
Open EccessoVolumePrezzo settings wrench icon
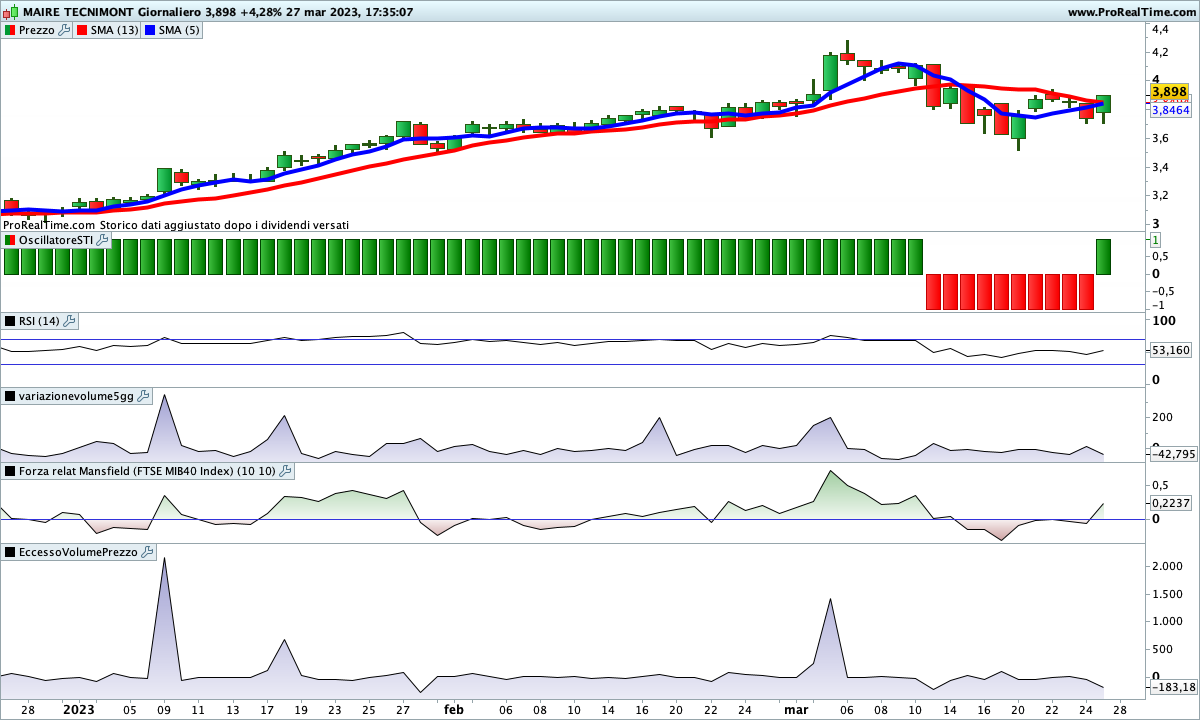(148, 552)
